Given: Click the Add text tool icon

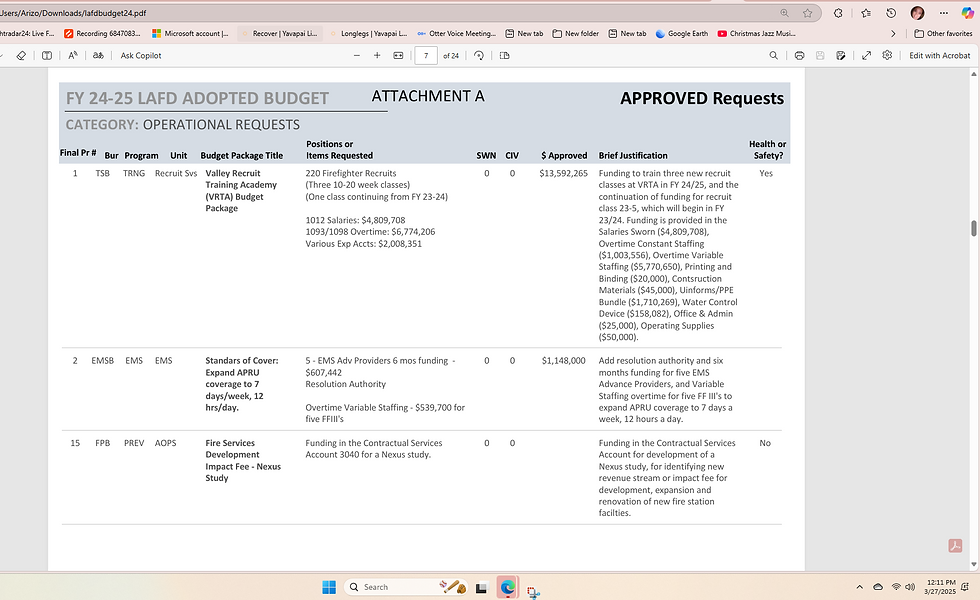Looking at the screenshot, I should 47,56.
